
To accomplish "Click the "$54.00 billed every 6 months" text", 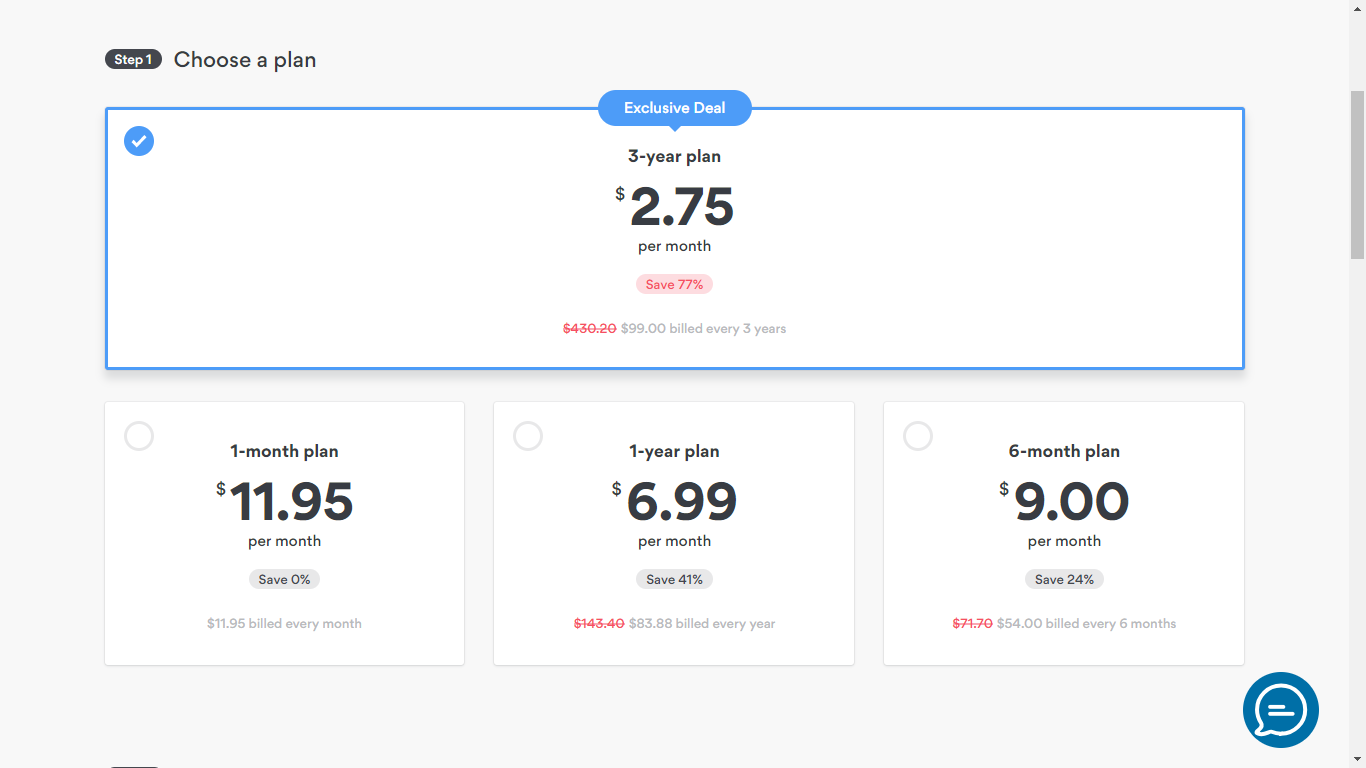I will pos(1086,624).
